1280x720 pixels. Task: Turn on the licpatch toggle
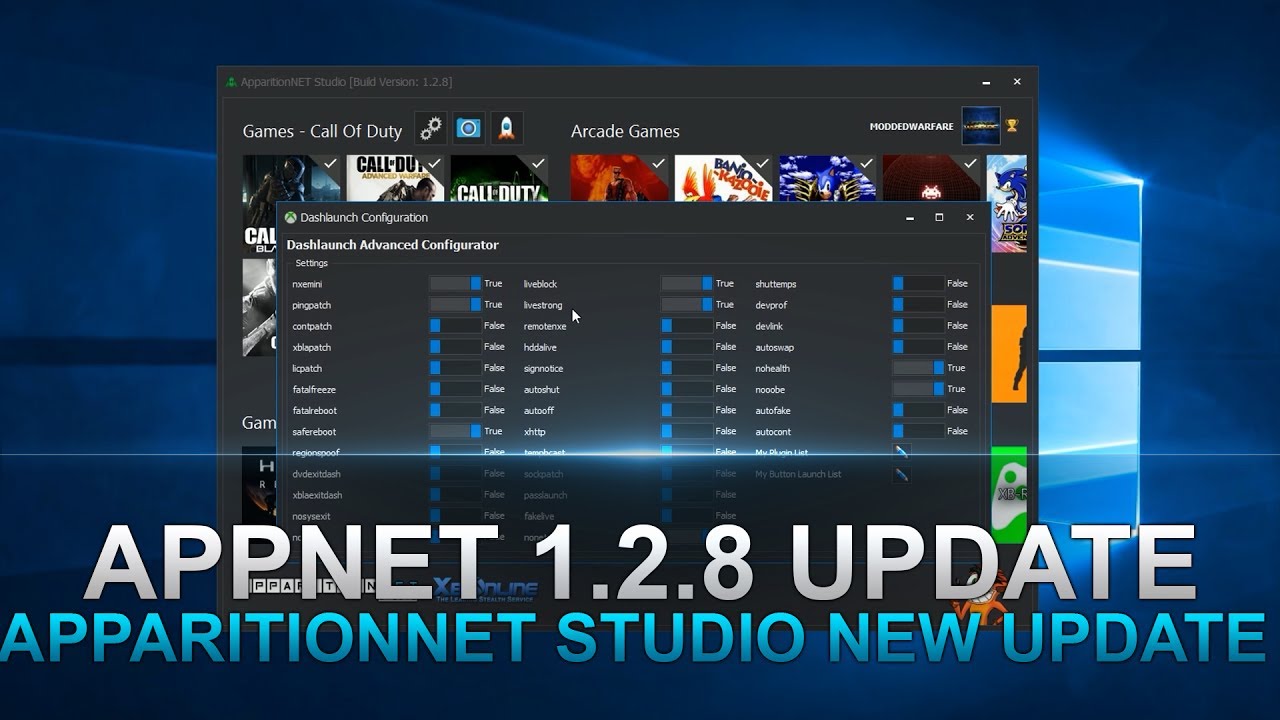(455, 368)
